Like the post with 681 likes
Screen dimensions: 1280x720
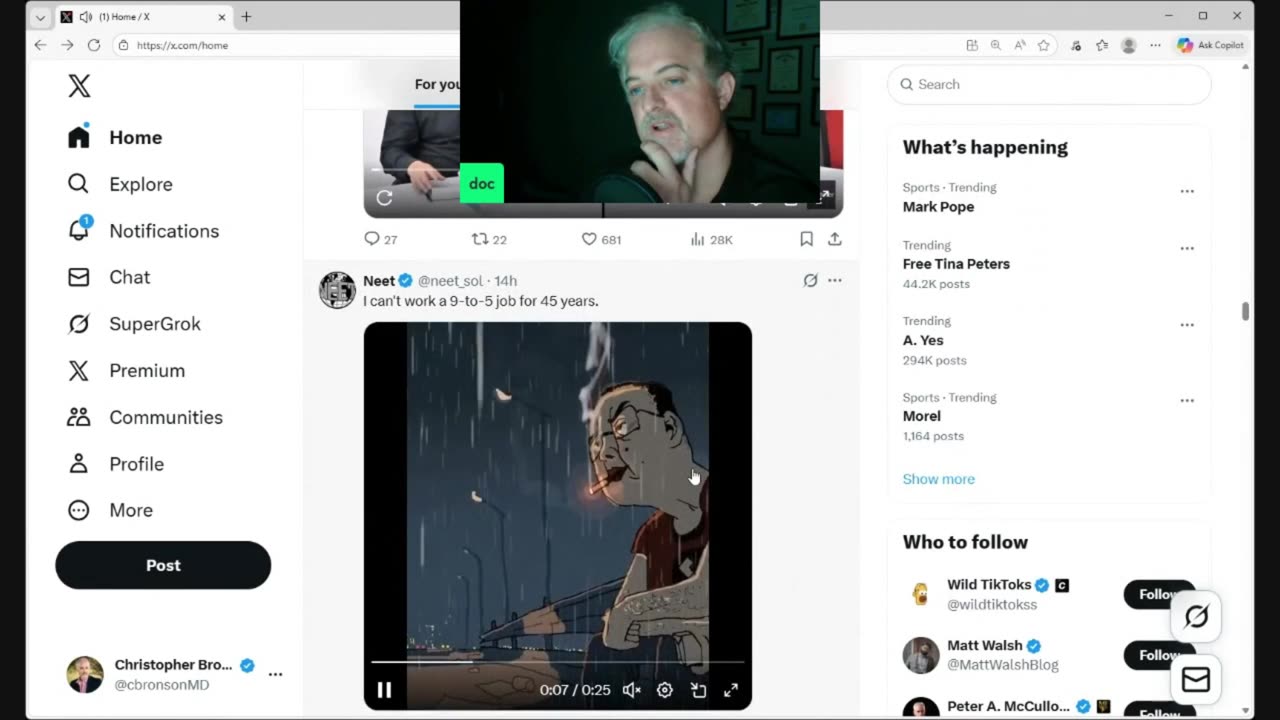coord(602,239)
